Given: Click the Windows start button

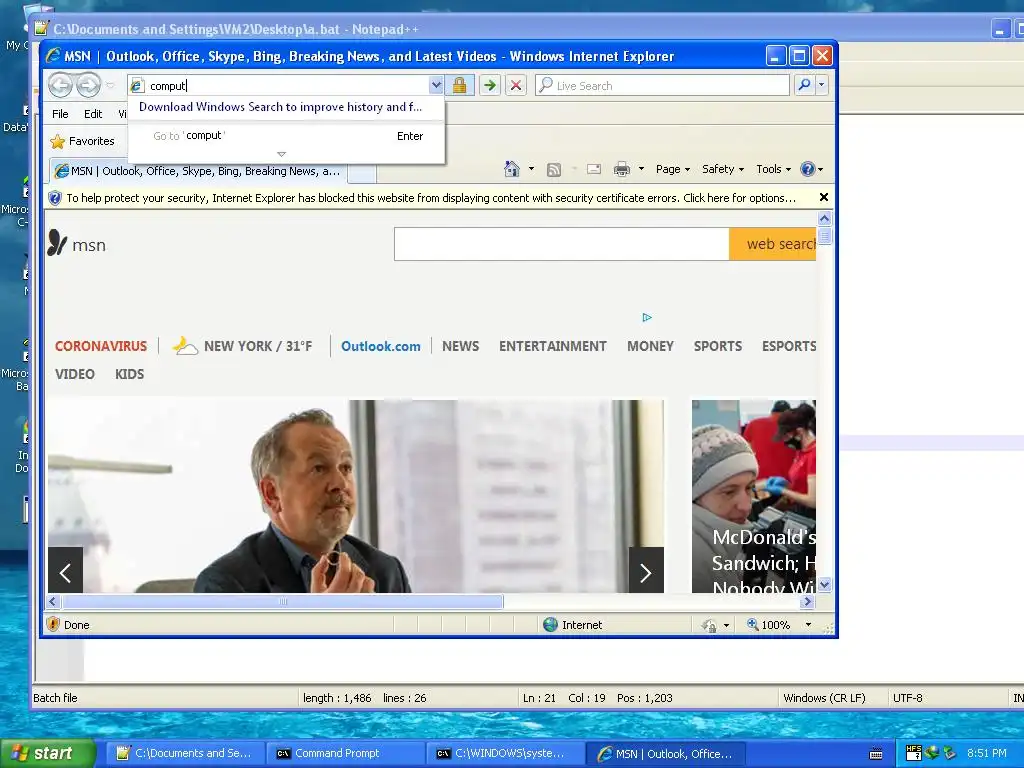Looking at the screenshot, I should click(x=48, y=753).
